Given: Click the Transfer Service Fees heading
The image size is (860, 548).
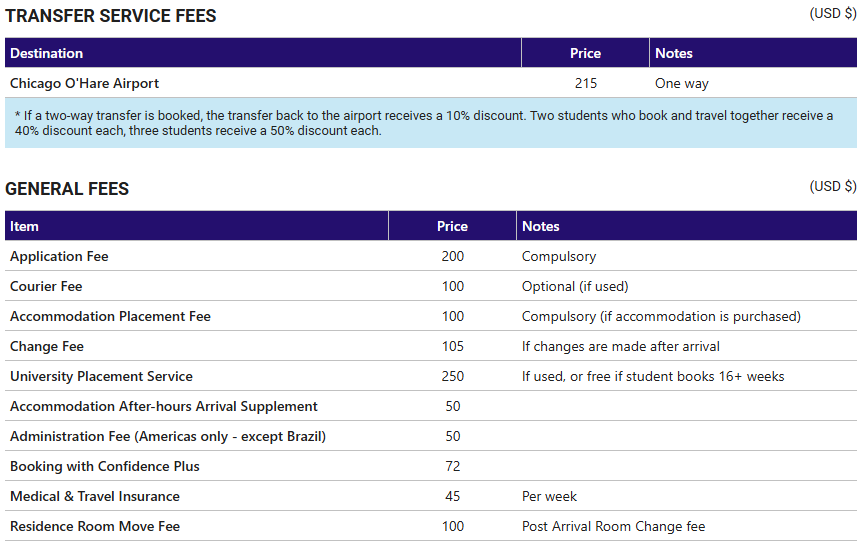Looking at the screenshot, I should click(x=111, y=16).
